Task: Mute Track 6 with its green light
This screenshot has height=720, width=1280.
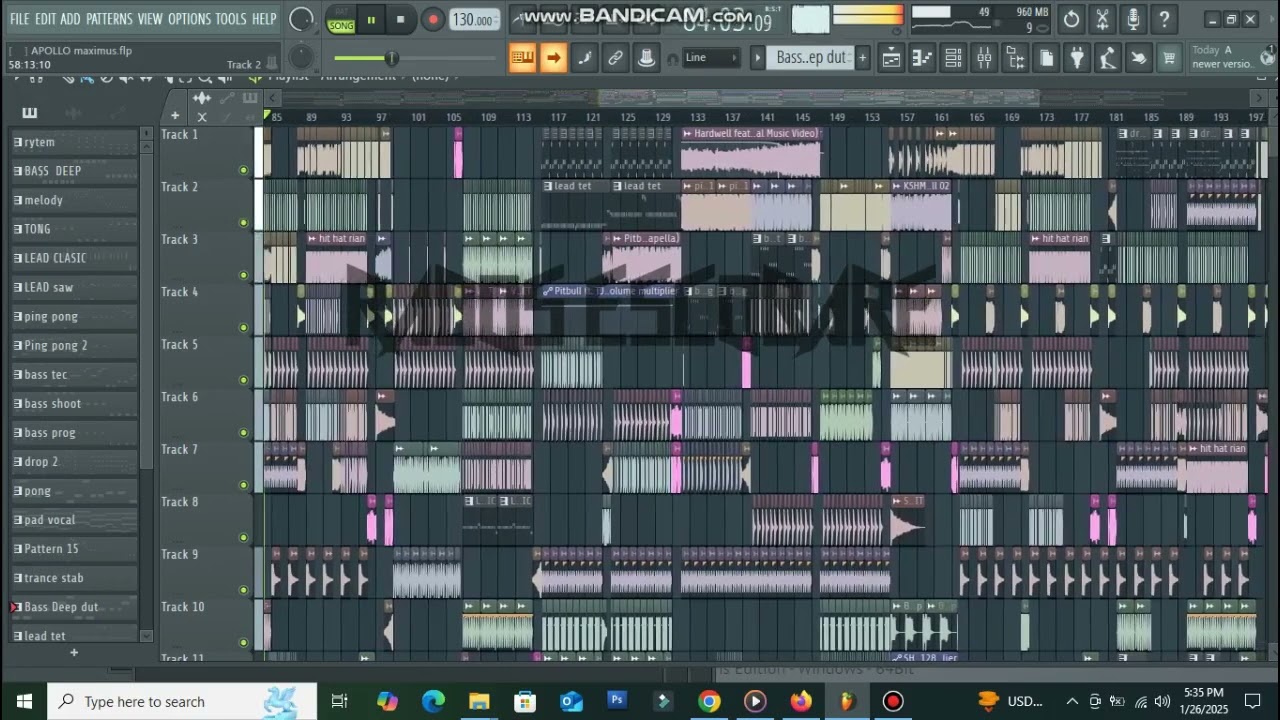Action: 243,433
